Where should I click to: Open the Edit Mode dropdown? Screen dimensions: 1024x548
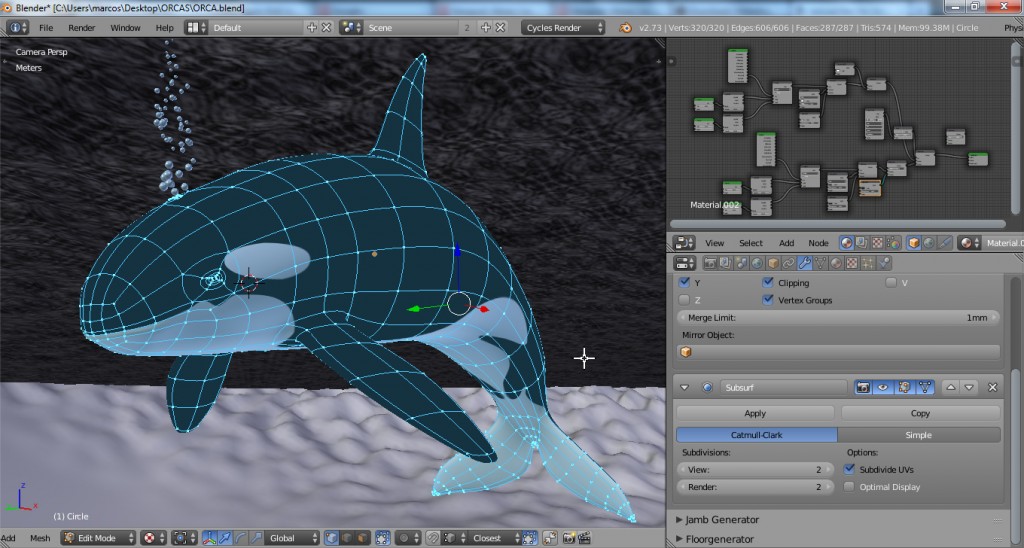(x=97, y=538)
